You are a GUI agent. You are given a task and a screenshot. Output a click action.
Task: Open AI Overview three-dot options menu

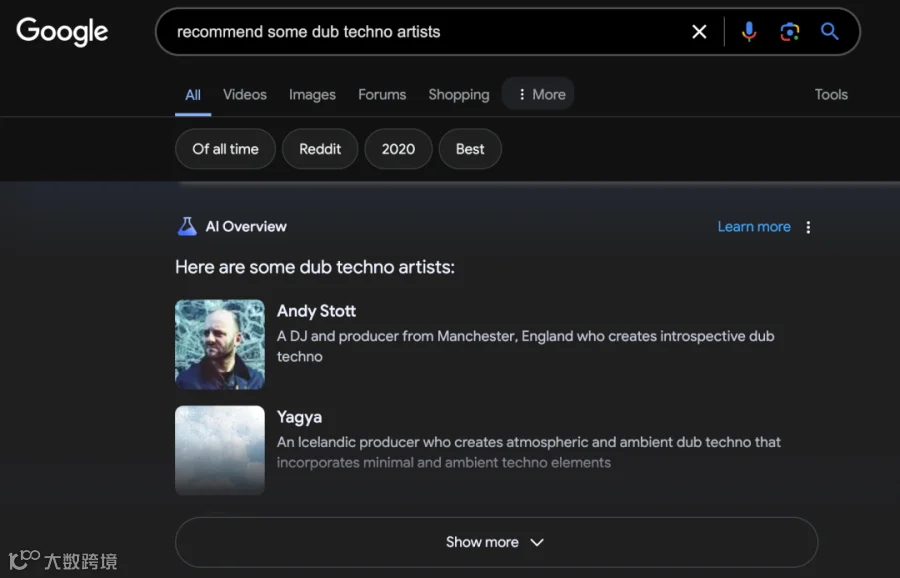pyautogui.click(x=808, y=227)
